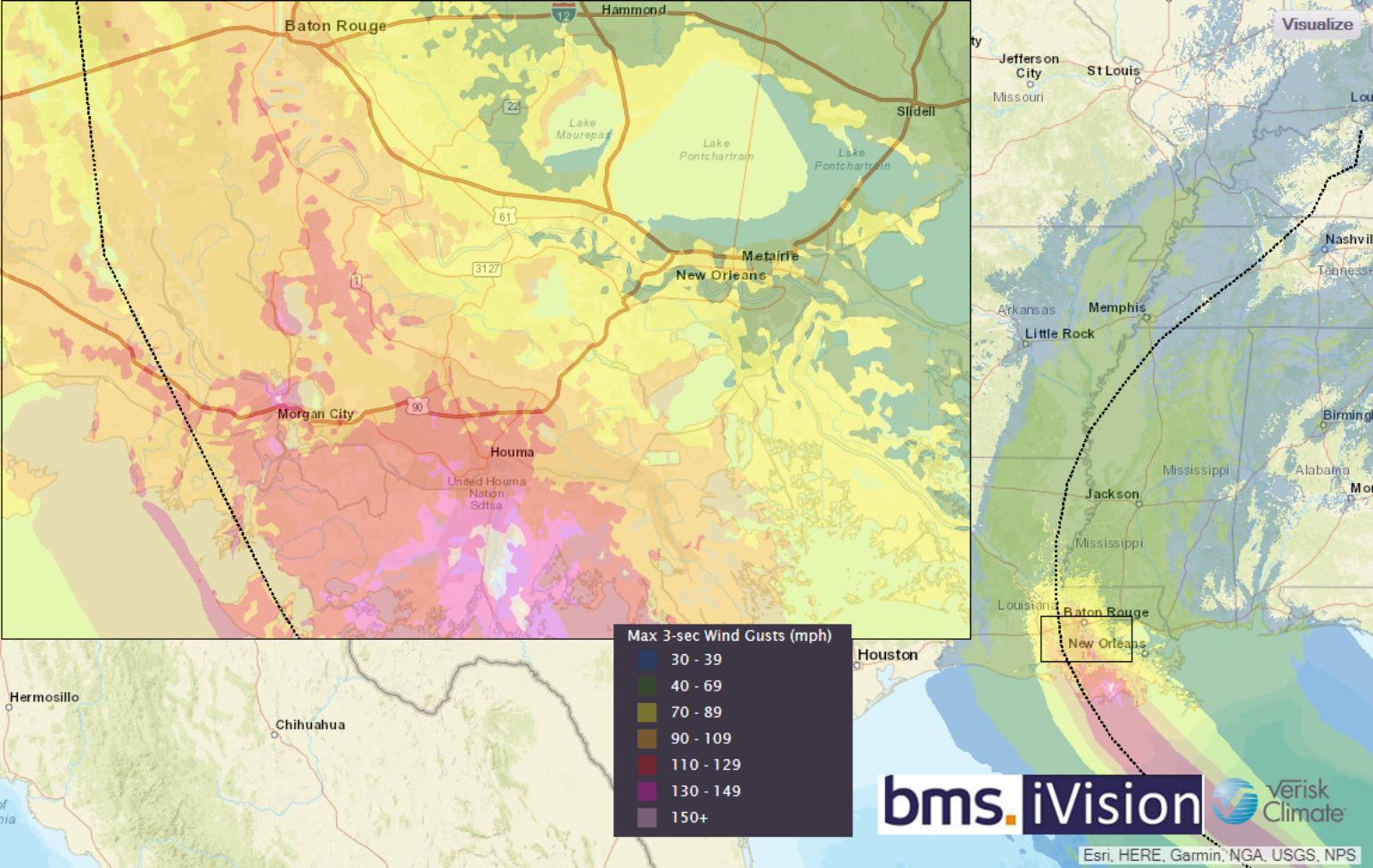Open the Esri map attribution text
1373x868 pixels.
point(1220,856)
